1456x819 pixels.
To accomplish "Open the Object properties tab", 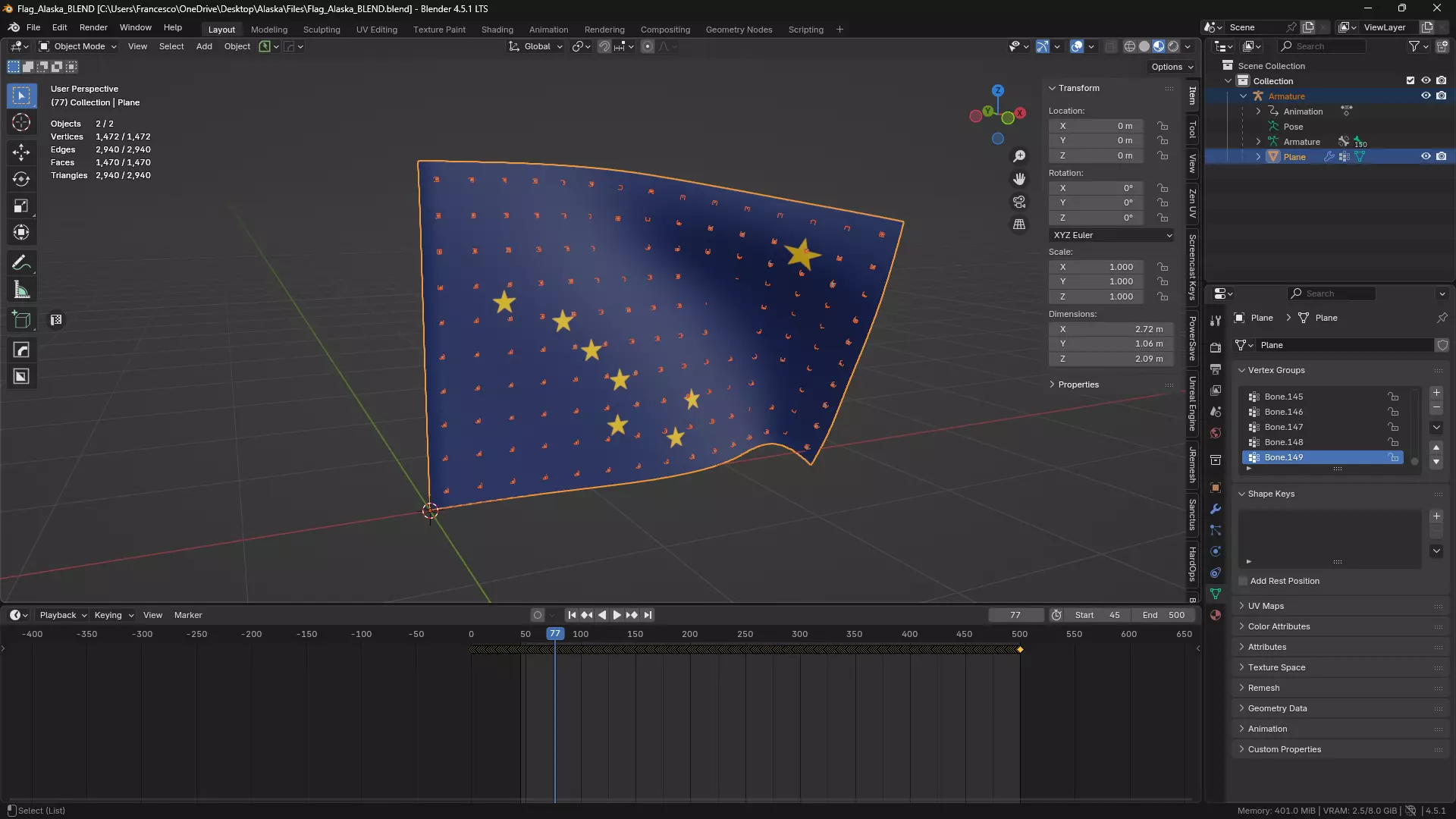I will (x=1216, y=488).
